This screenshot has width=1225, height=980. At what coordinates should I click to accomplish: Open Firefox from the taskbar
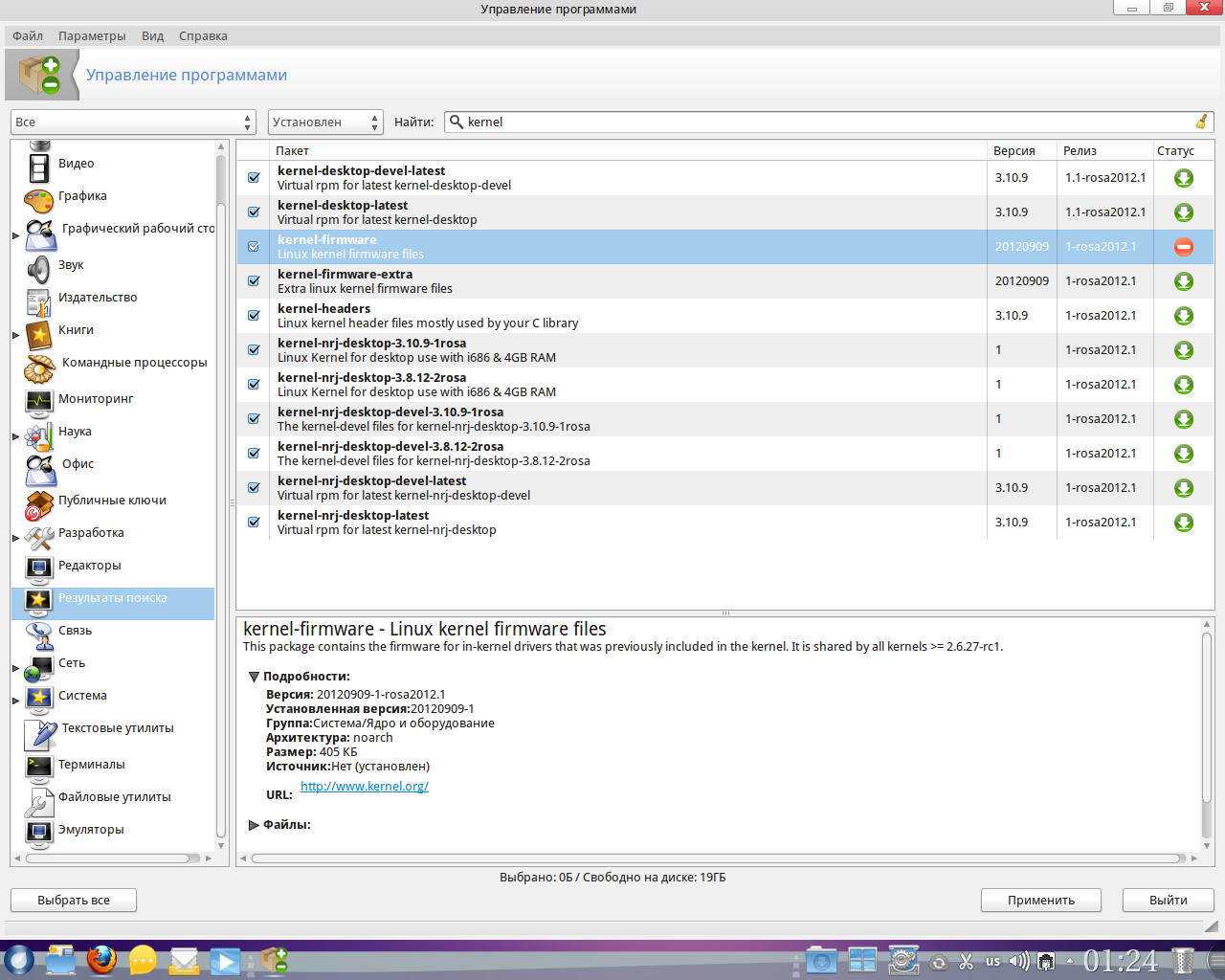[101, 960]
